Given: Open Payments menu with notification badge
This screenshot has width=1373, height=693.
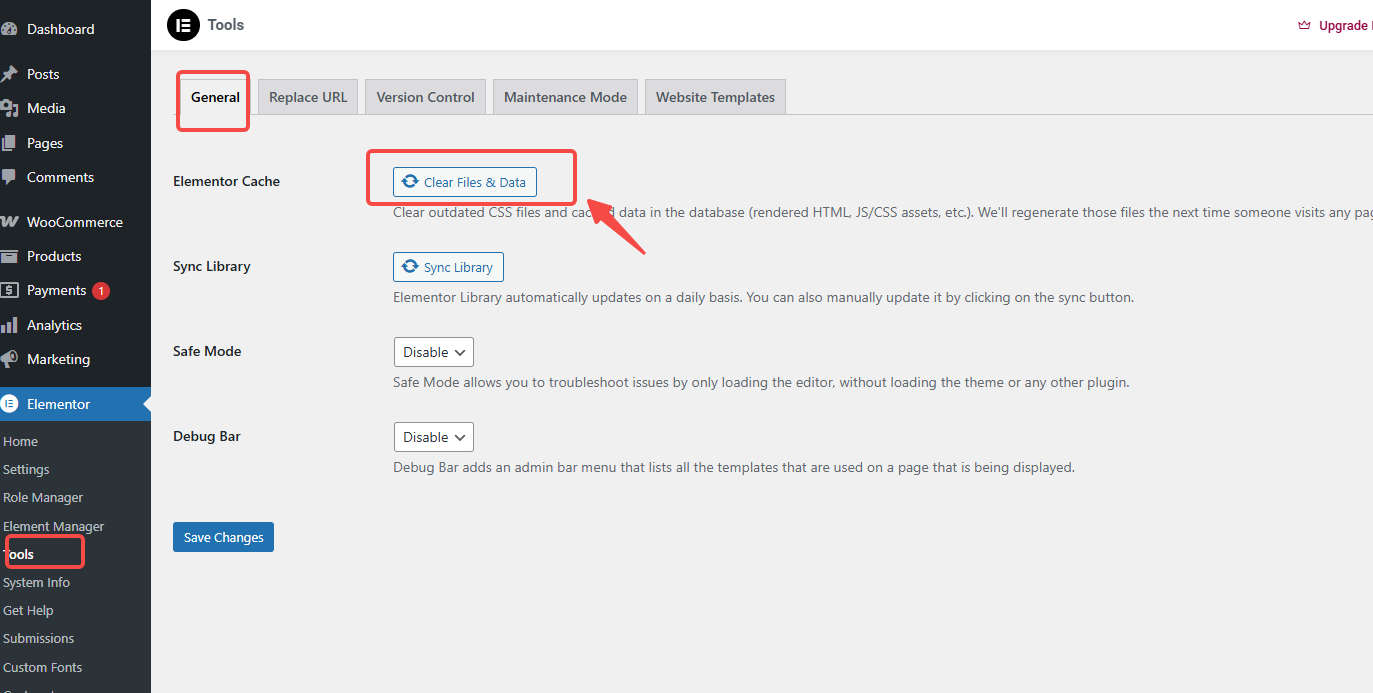Looking at the screenshot, I should pos(57,290).
